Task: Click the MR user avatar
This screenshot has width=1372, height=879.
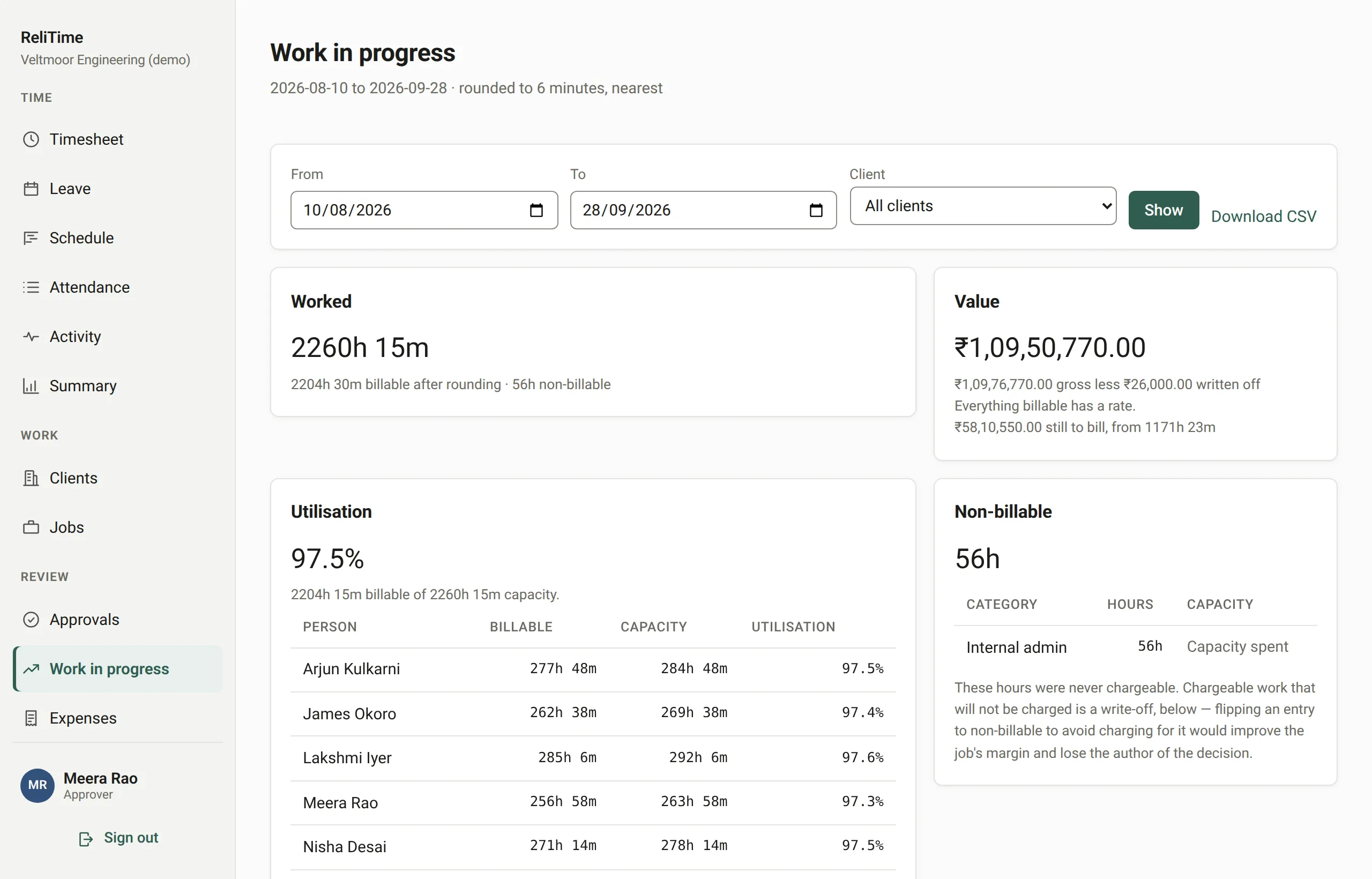Action: pyautogui.click(x=38, y=785)
